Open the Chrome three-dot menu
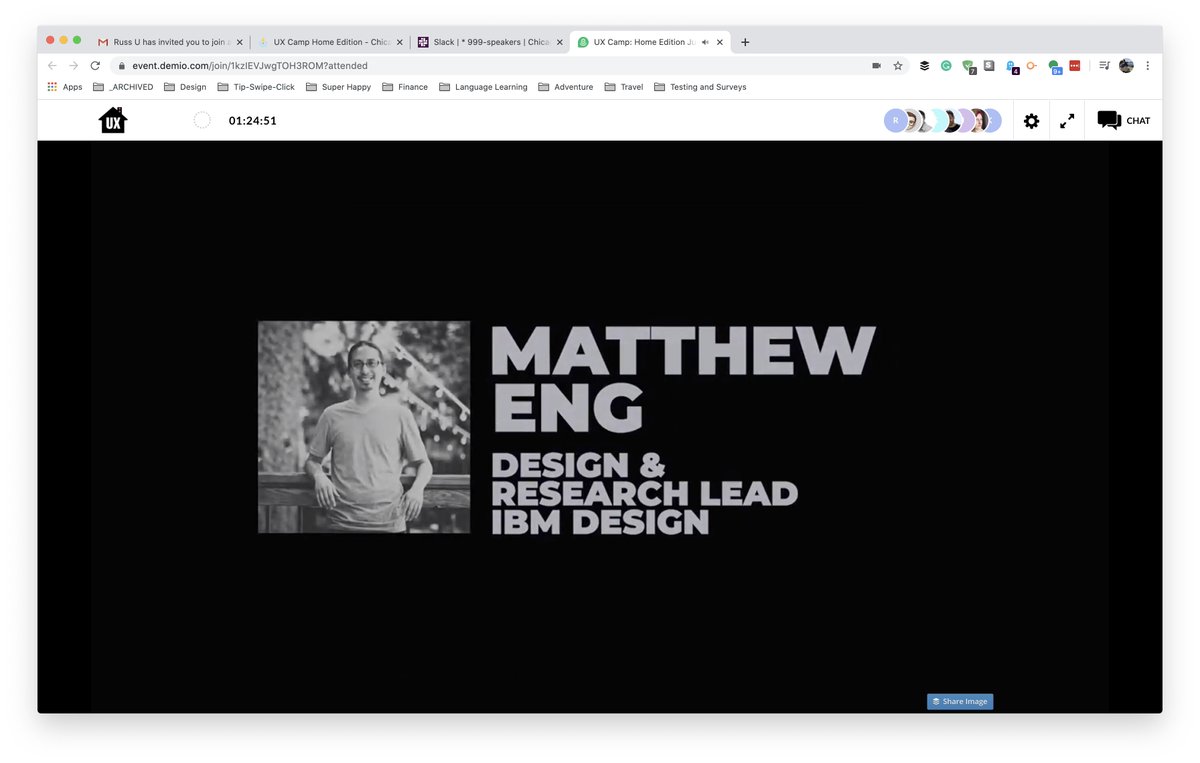The width and height of the screenshot is (1200, 763). pos(1148,66)
